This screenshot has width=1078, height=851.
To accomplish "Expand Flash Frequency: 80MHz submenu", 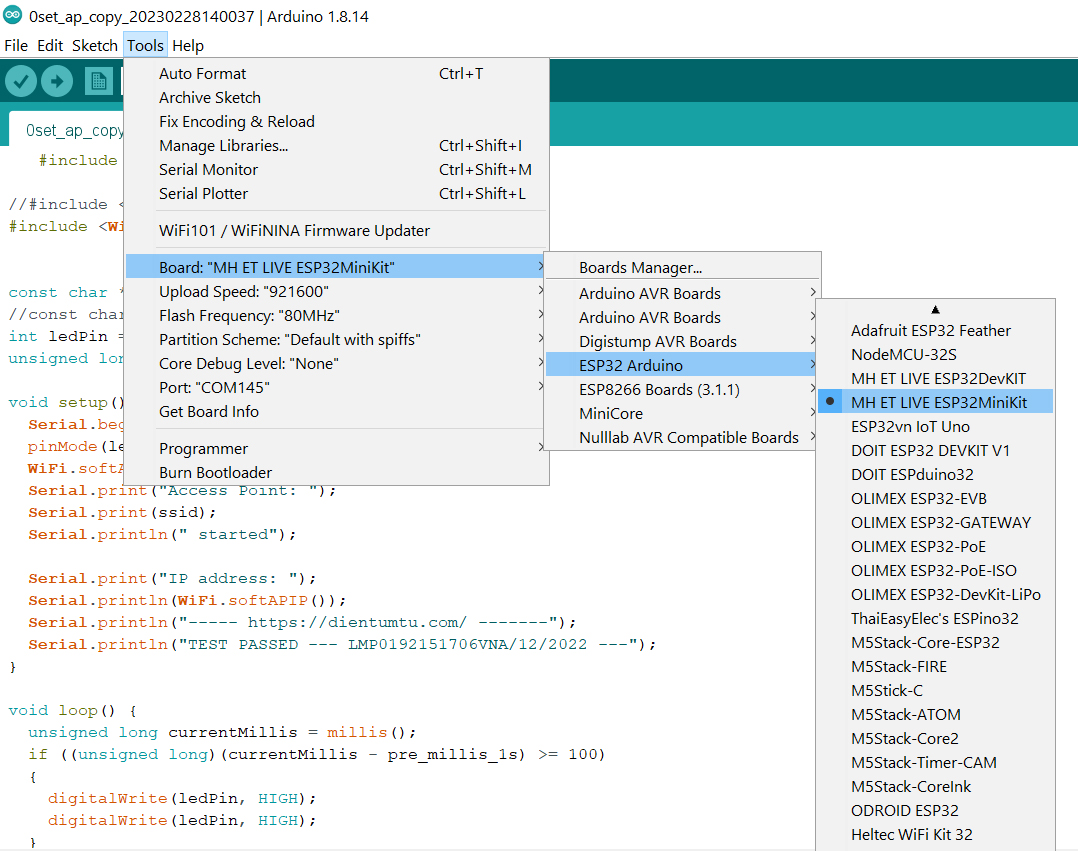I will 337,316.
